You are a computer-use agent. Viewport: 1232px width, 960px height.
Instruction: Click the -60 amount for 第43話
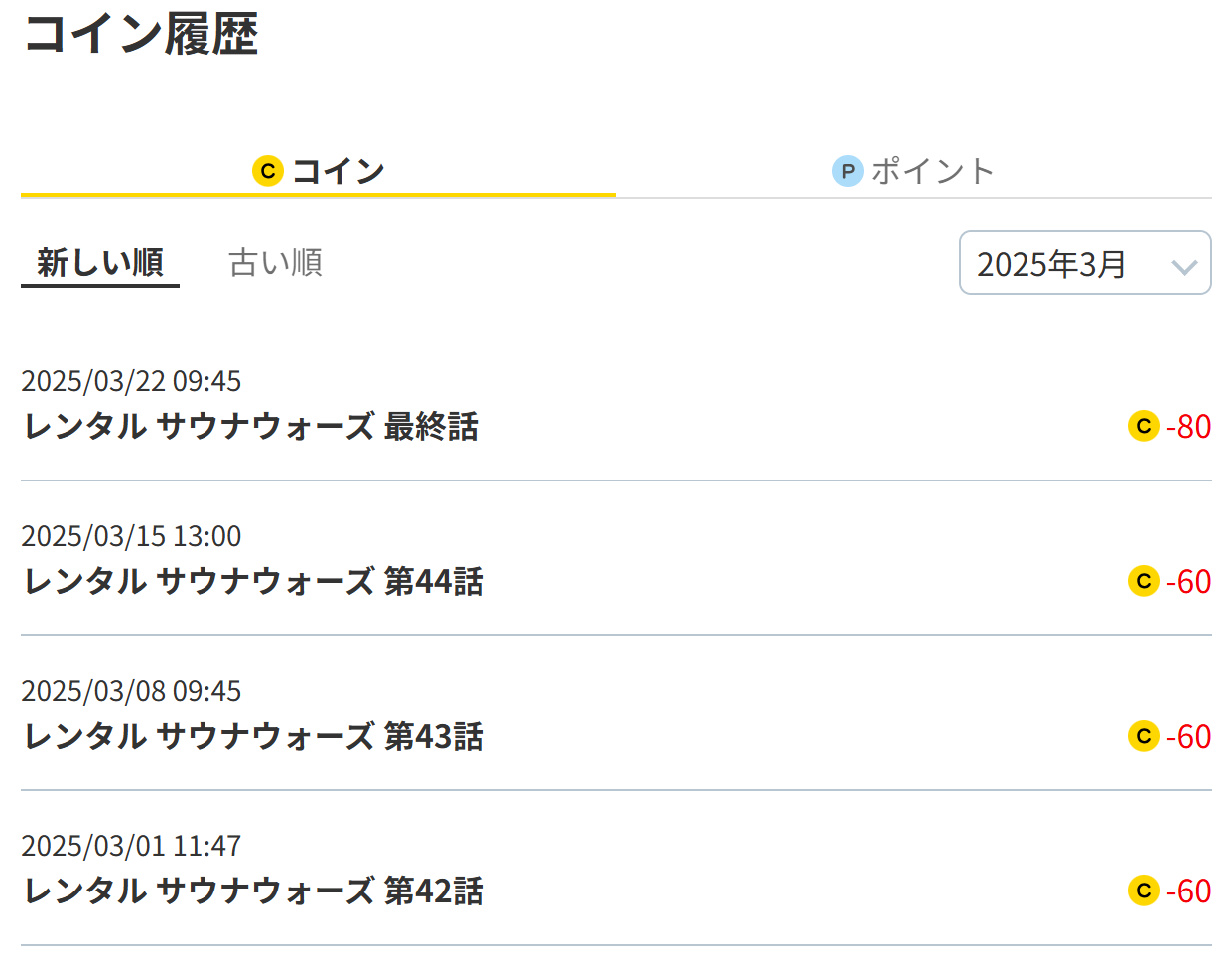point(1189,737)
